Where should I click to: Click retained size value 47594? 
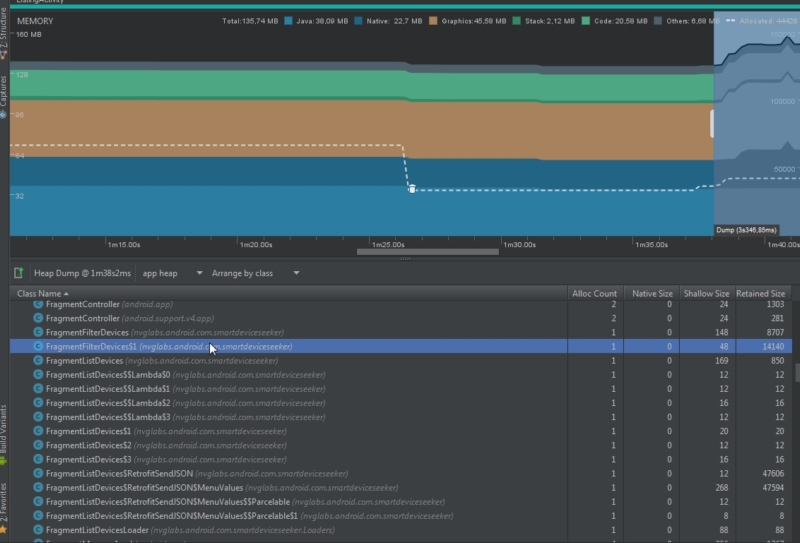(773, 488)
